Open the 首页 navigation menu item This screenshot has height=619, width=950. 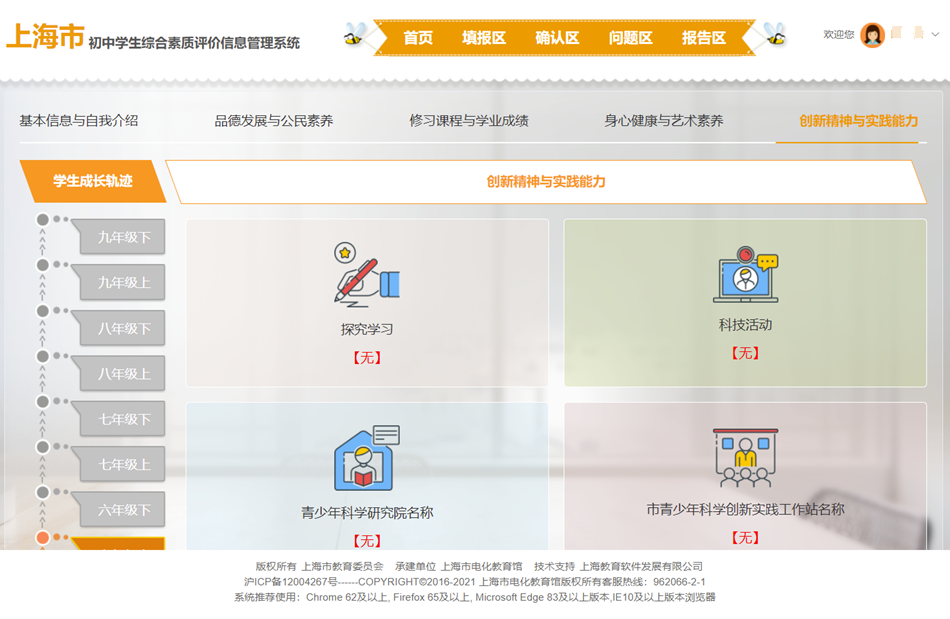(418, 38)
